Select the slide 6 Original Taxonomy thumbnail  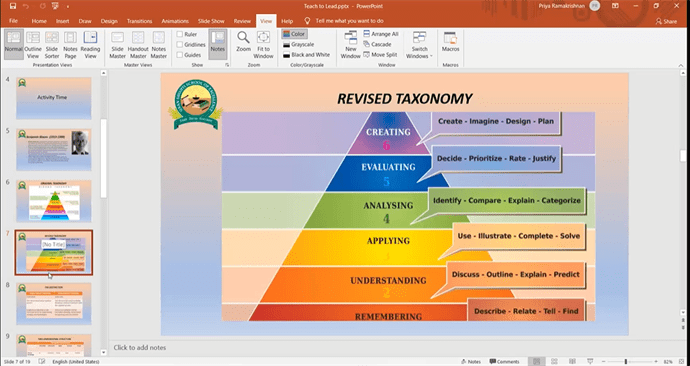54,201
